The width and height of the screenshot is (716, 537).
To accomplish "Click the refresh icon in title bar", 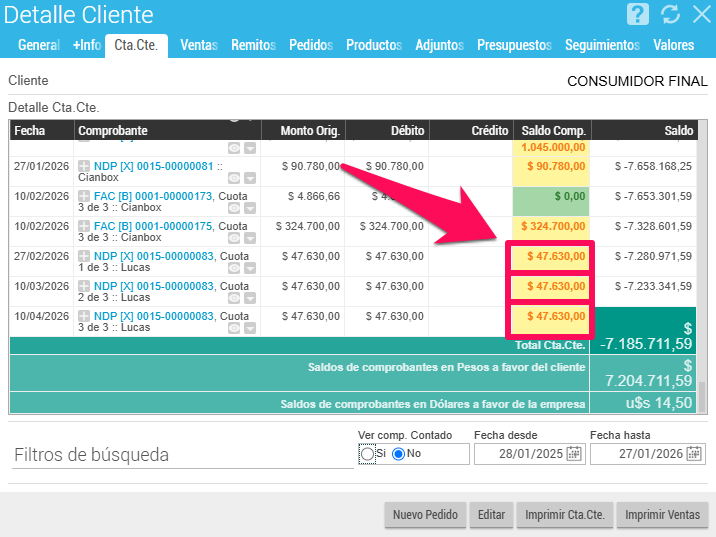I will click(670, 14).
